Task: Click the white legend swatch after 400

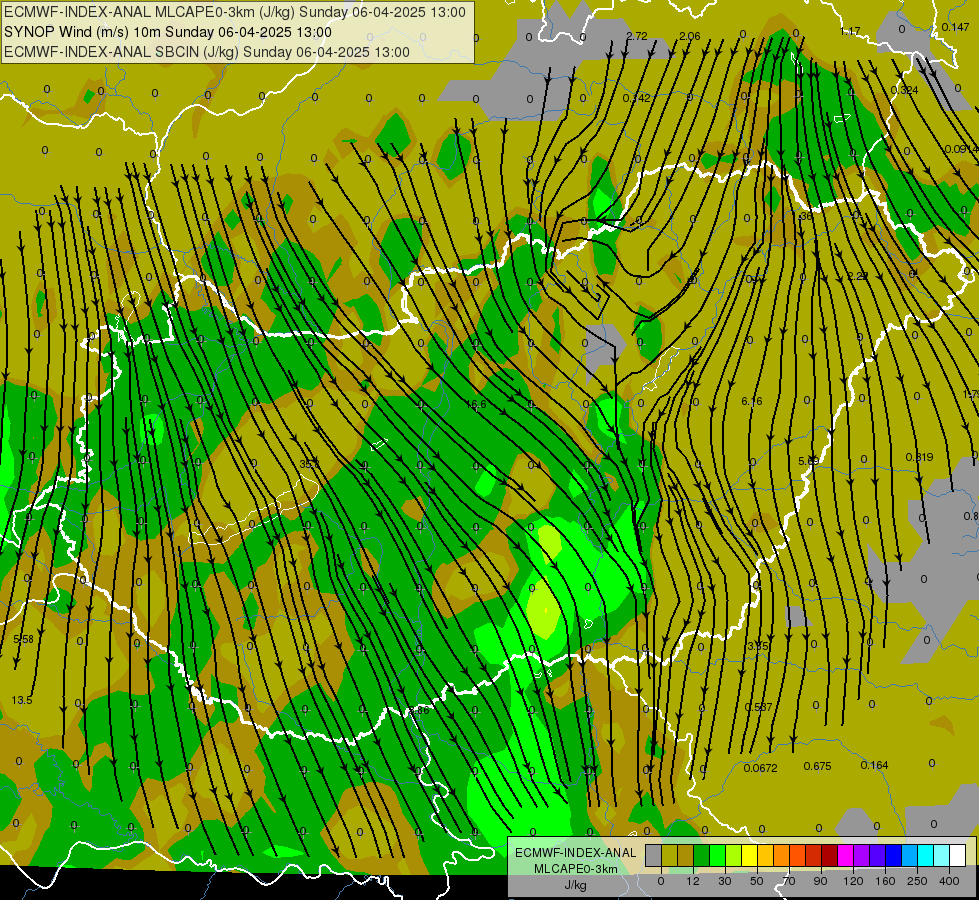Action: 958,855
